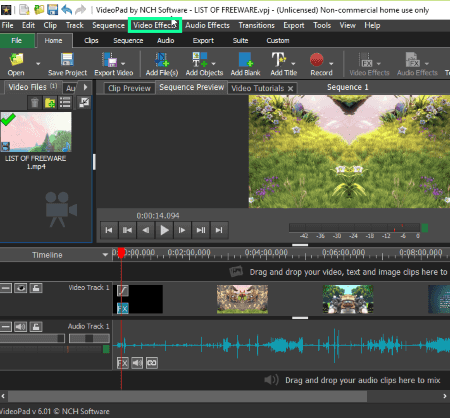Expand the Add Objects dropdown arrow
This screenshot has height=418, width=450.
tap(213, 64)
